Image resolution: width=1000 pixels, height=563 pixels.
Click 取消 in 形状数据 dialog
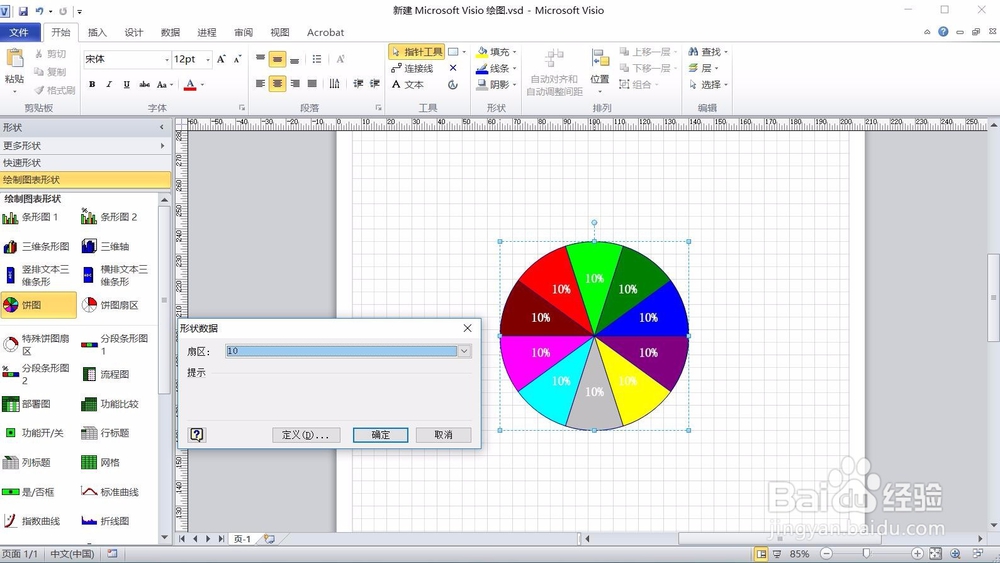pyautogui.click(x=443, y=435)
